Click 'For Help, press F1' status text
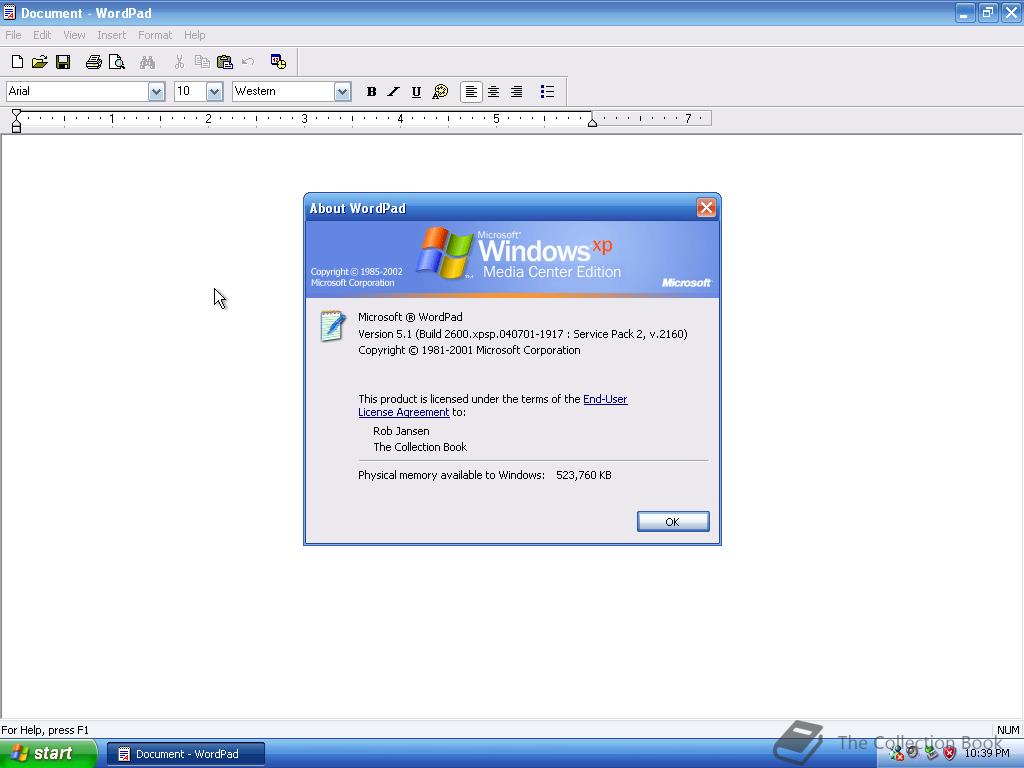 [x=45, y=730]
